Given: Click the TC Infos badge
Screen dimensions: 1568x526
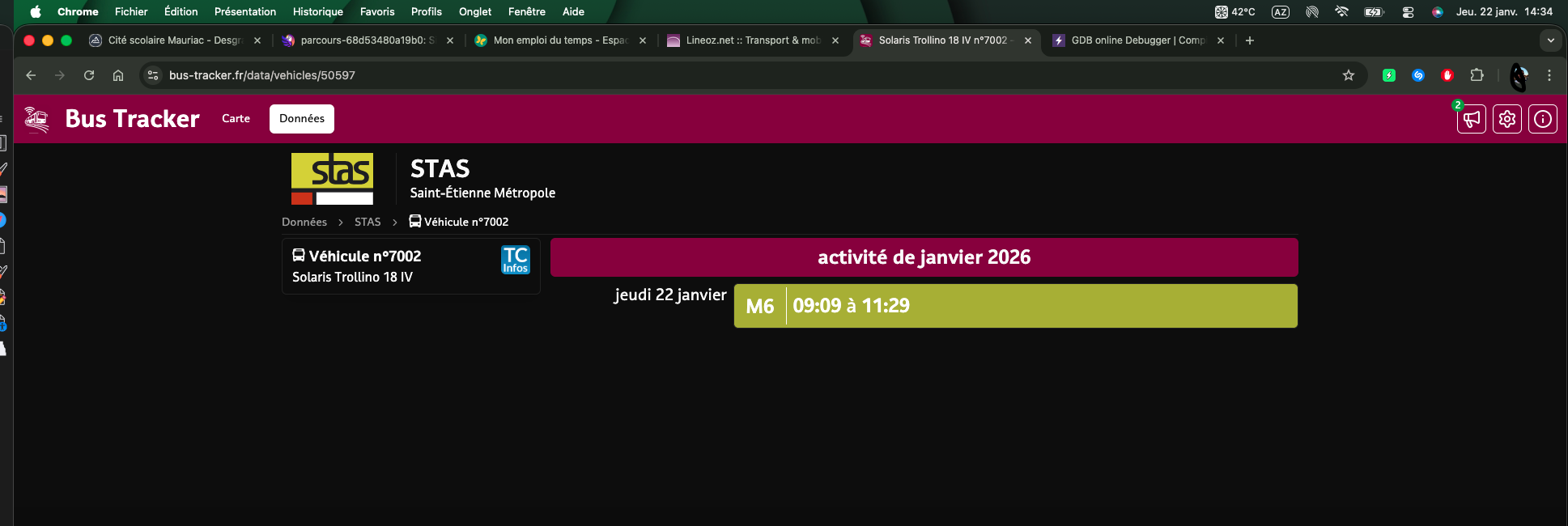Looking at the screenshot, I should point(516,260).
